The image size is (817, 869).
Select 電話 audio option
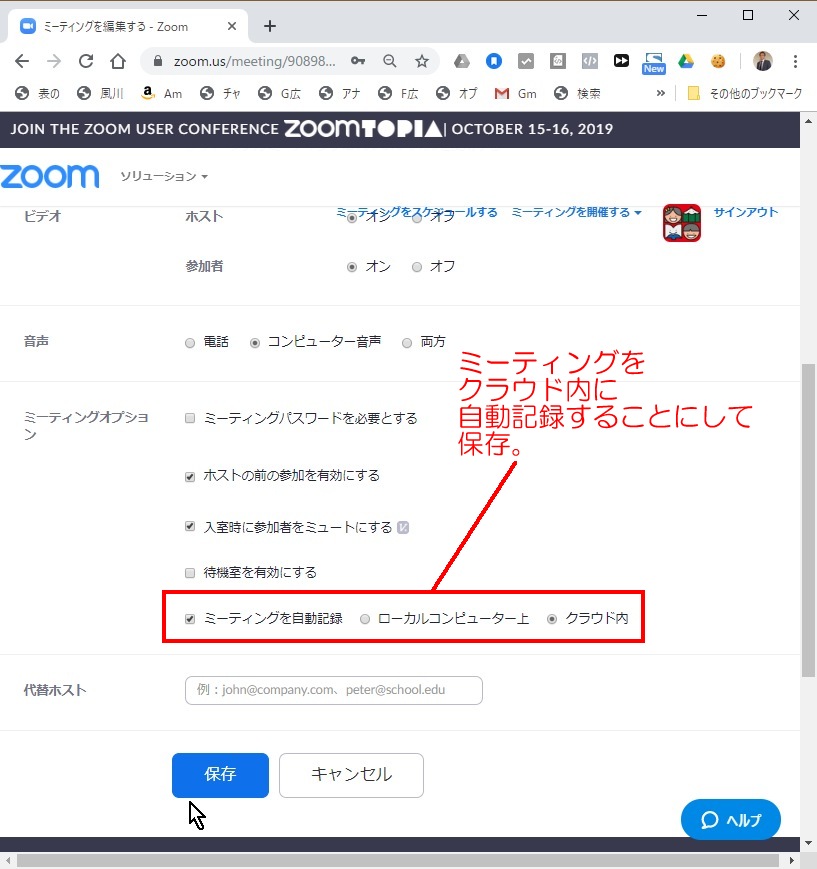pos(190,343)
